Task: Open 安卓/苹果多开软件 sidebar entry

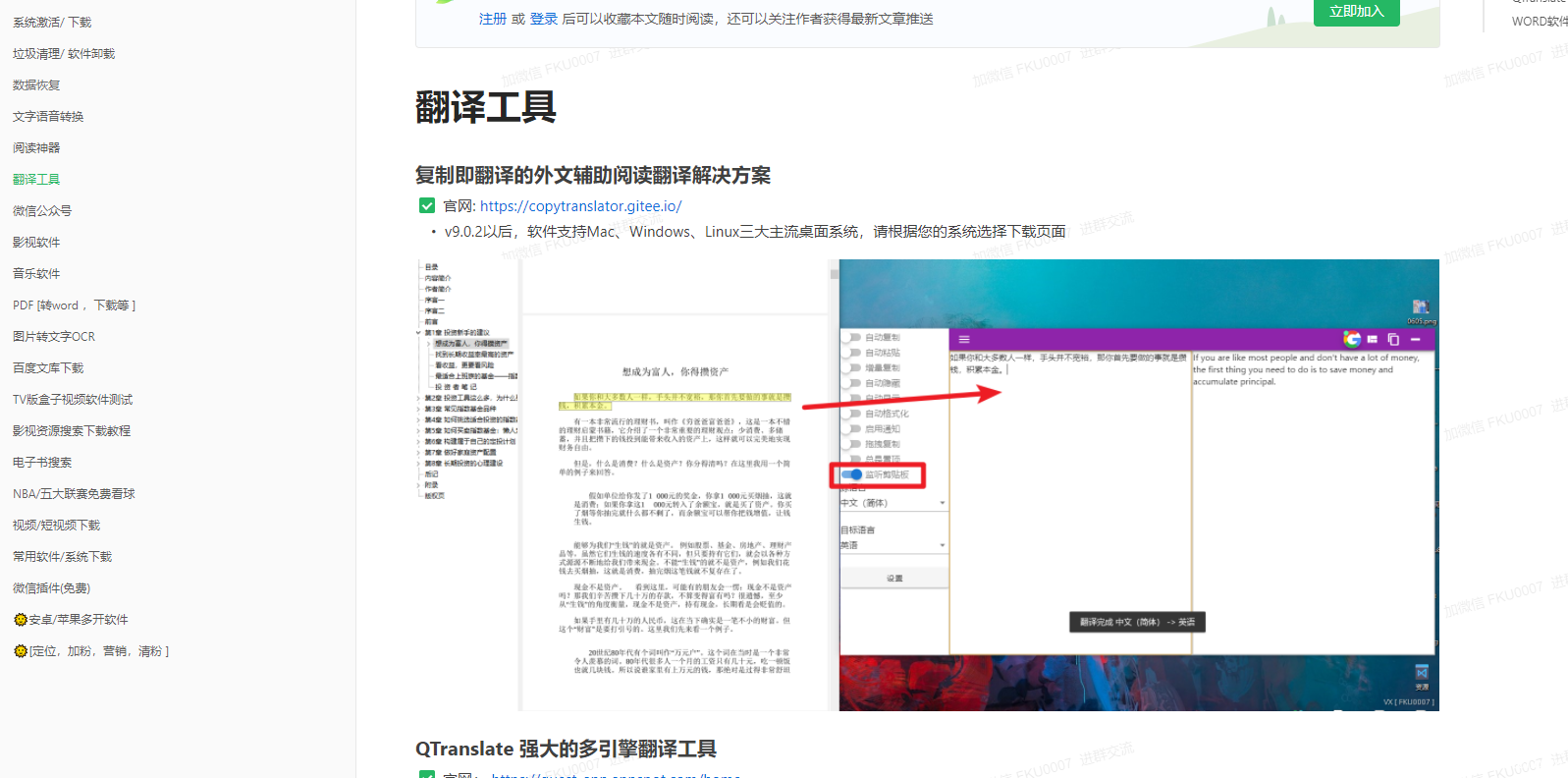Action: (x=71, y=619)
